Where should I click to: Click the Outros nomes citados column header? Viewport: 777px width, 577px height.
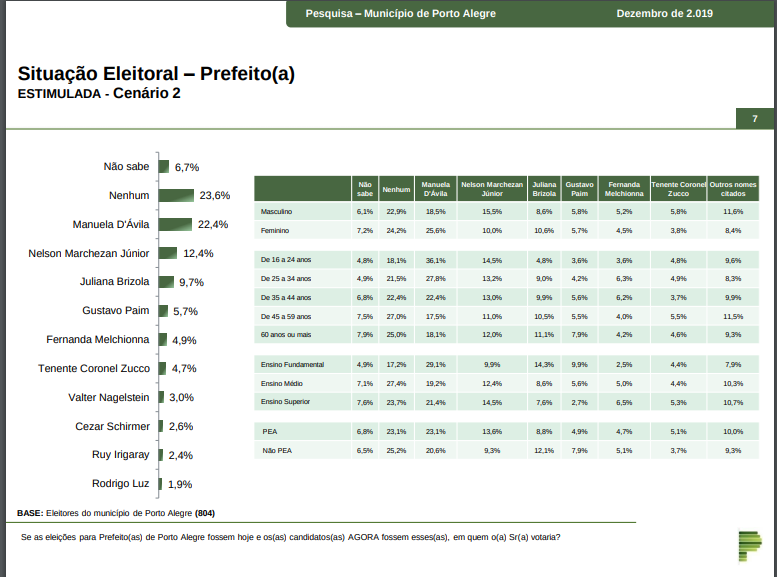pos(733,188)
